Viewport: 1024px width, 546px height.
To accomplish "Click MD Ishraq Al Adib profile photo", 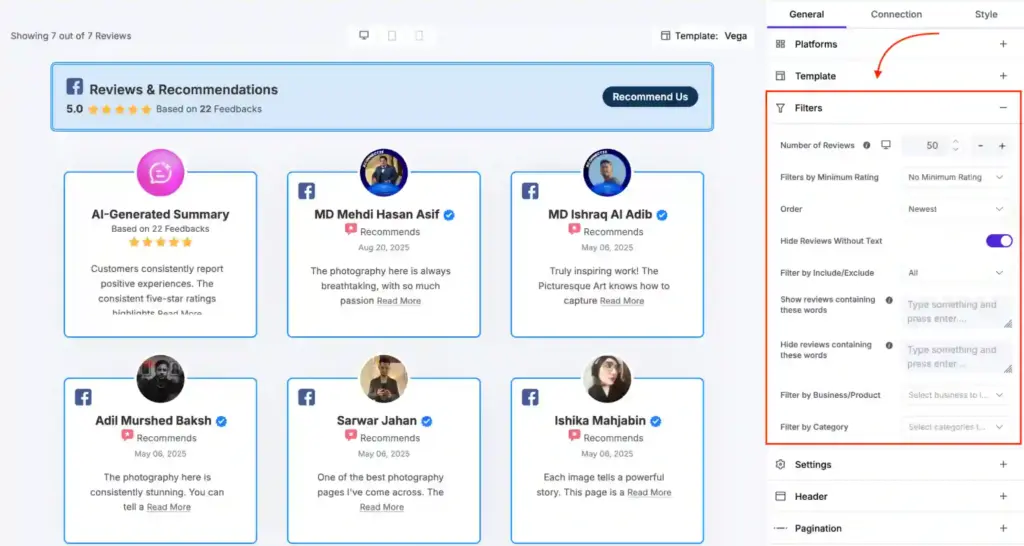I will [607, 172].
